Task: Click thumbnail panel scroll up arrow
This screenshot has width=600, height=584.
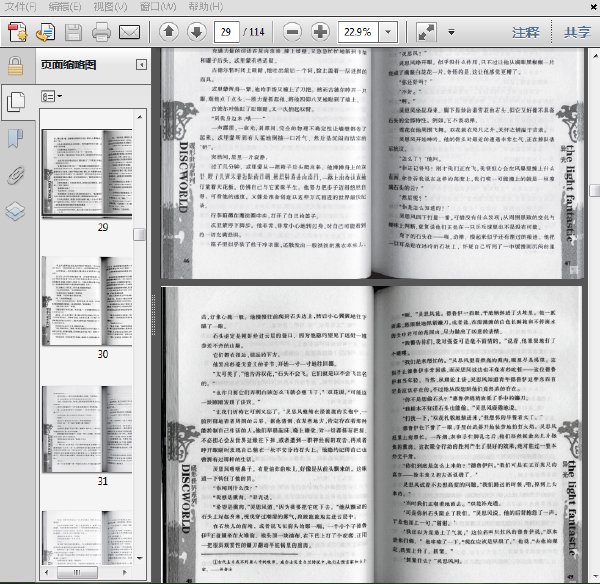Action: (x=140, y=117)
